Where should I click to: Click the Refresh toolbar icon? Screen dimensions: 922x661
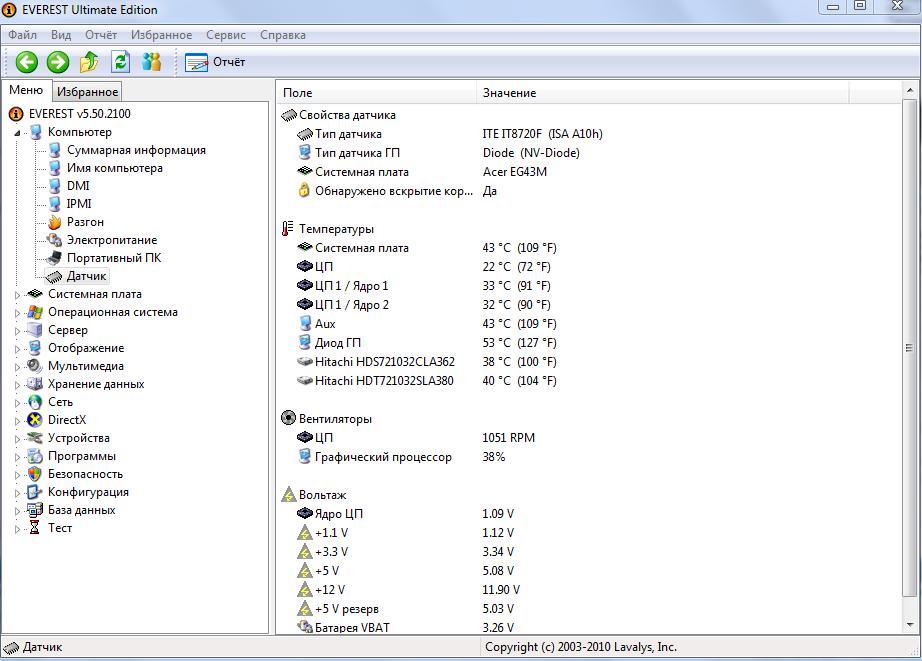coord(120,62)
